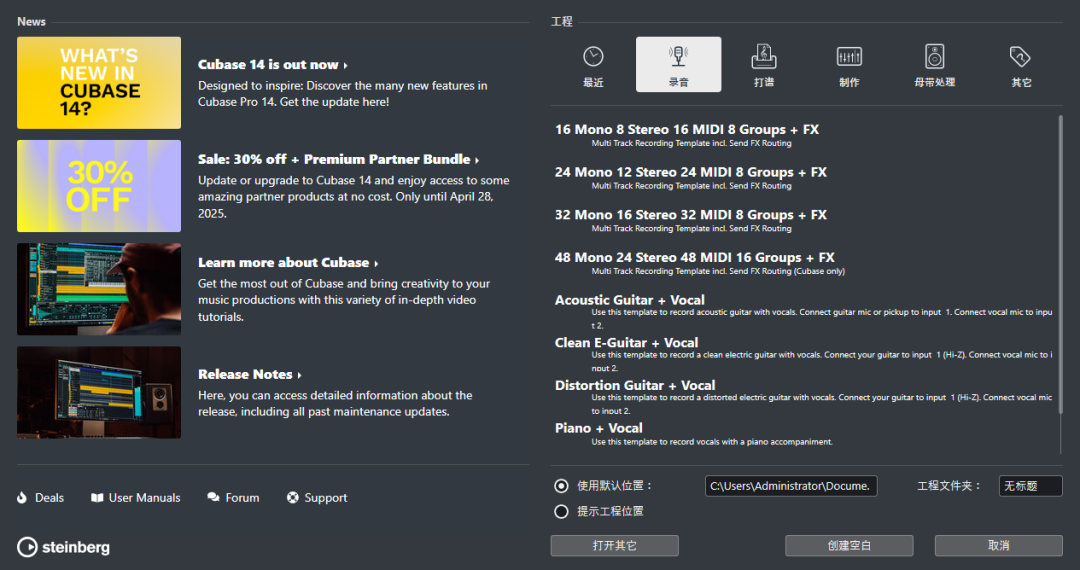Click the Deals flame icon
The height and width of the screenshot is (570, 1080).
point(23,498)
